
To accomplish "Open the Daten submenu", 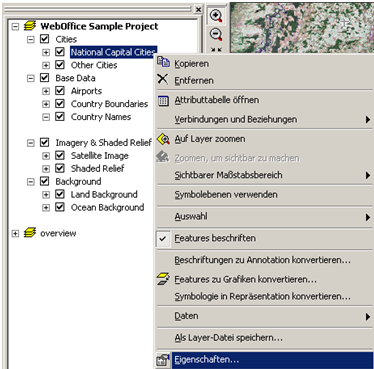I will pos(265,316).
